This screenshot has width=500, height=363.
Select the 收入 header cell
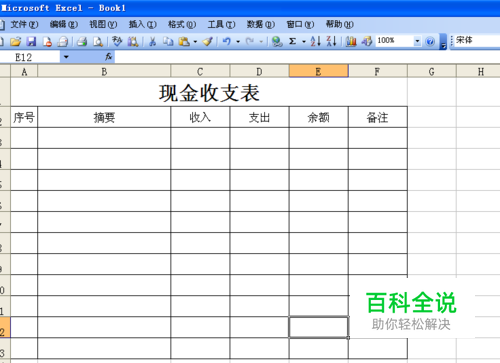point(200,117)
